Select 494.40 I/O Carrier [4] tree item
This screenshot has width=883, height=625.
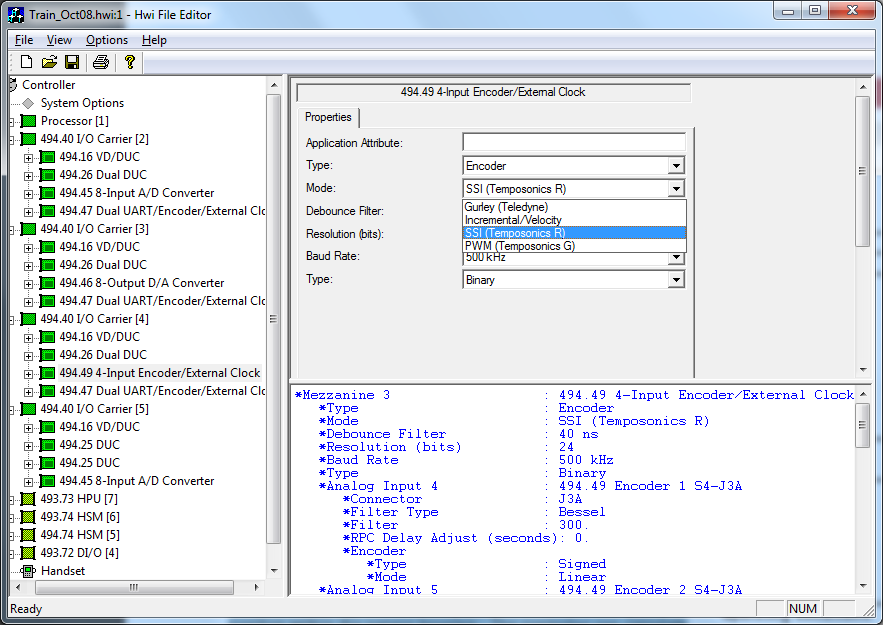(x=95, y=319)
